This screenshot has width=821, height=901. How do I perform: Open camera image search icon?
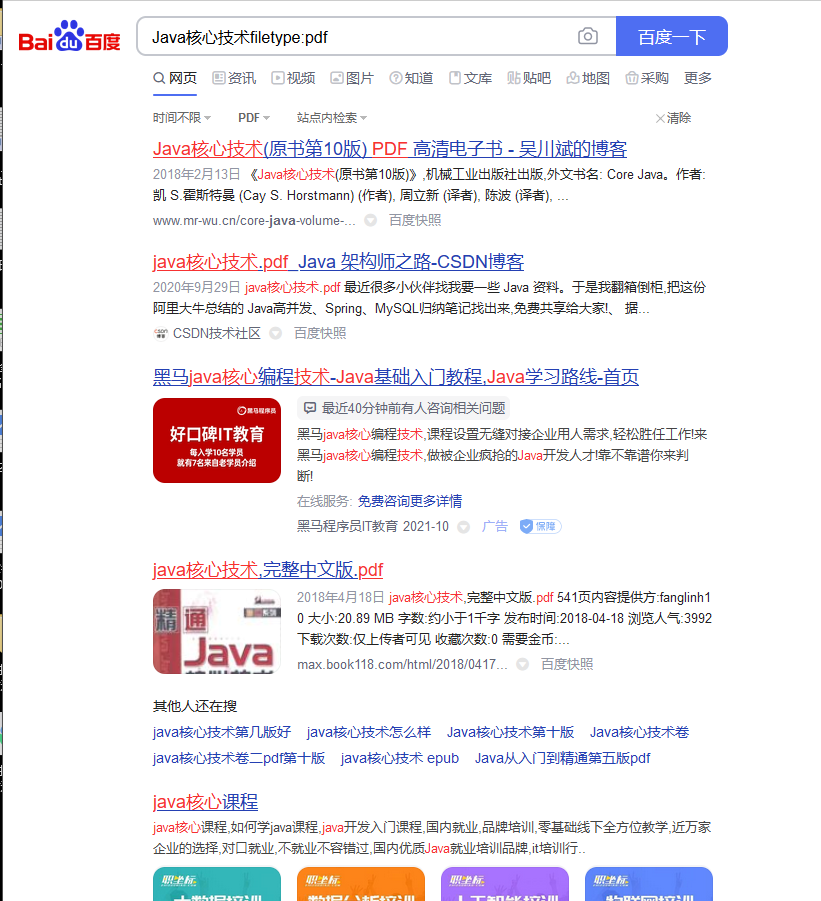[x=587, y=36]
